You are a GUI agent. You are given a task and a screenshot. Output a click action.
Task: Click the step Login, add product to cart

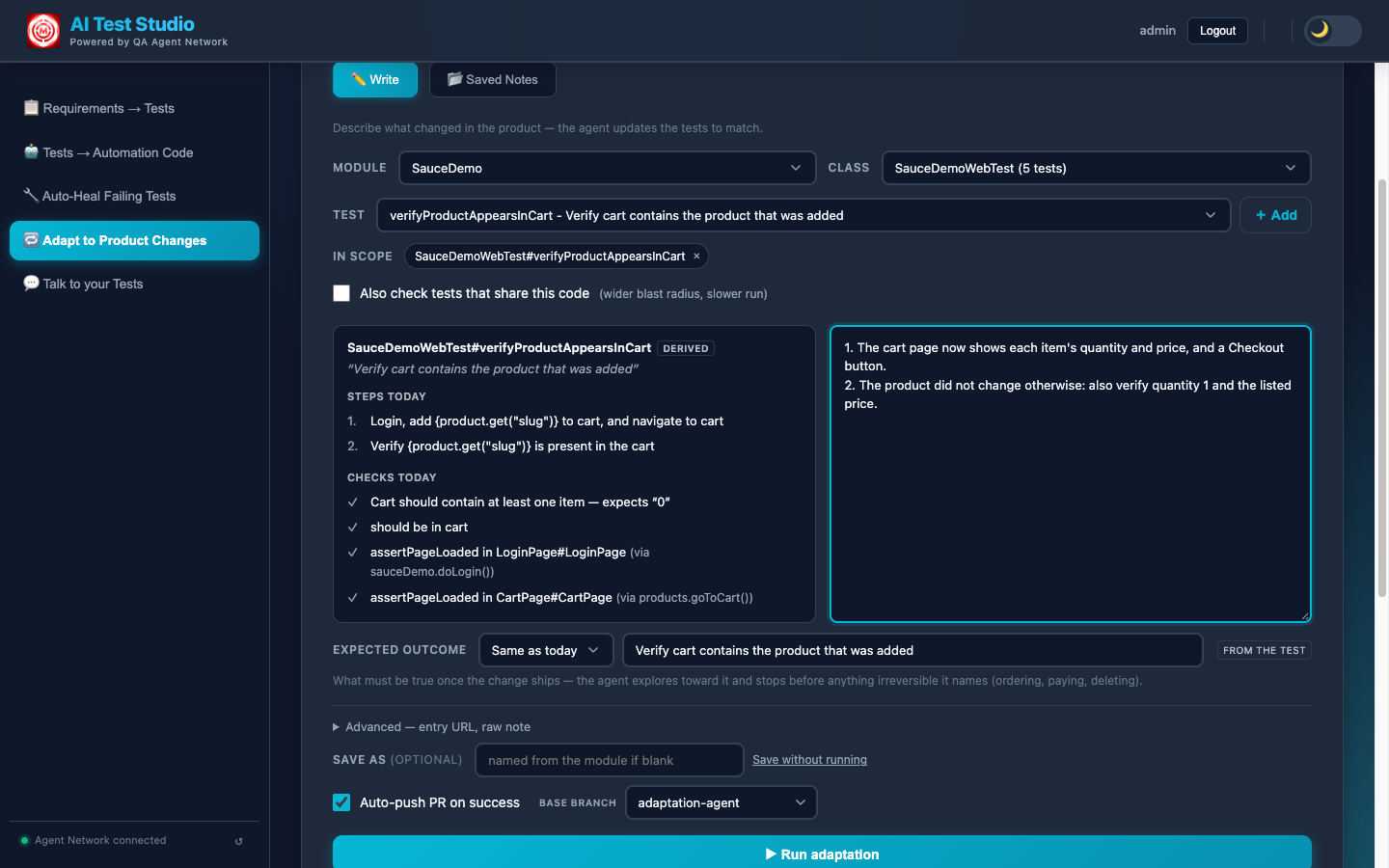coord(547,421)
